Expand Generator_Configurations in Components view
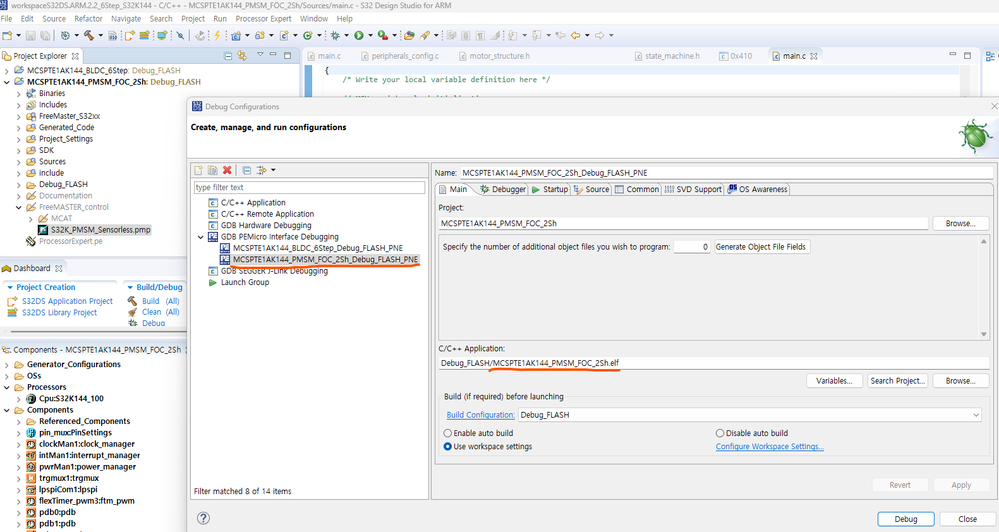Image resolution: width=999 pixels, height=532 pixels. tap(7, 365)
